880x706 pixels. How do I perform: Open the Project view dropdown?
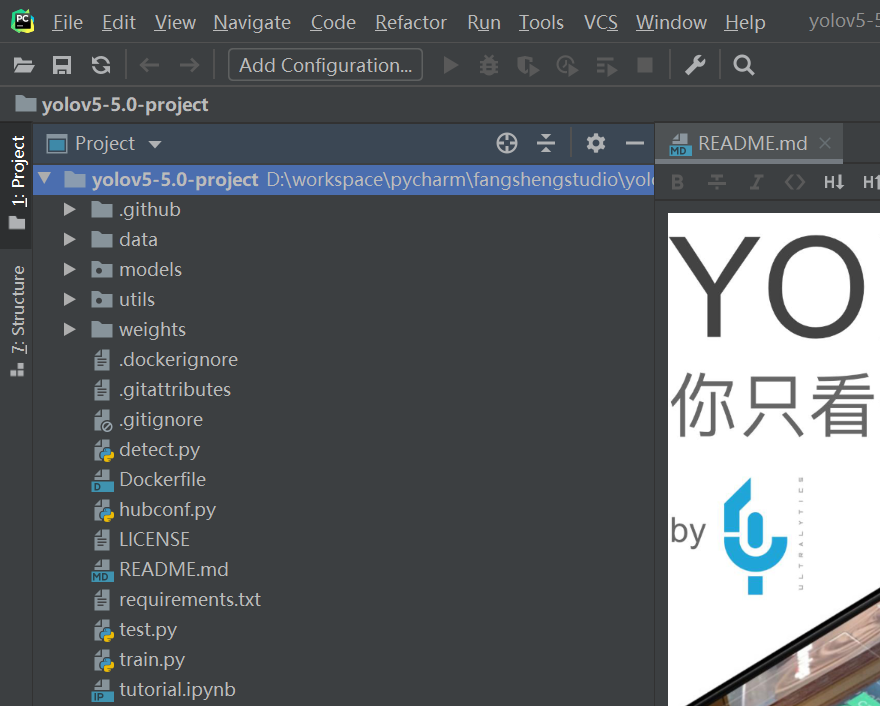point(155,144)
